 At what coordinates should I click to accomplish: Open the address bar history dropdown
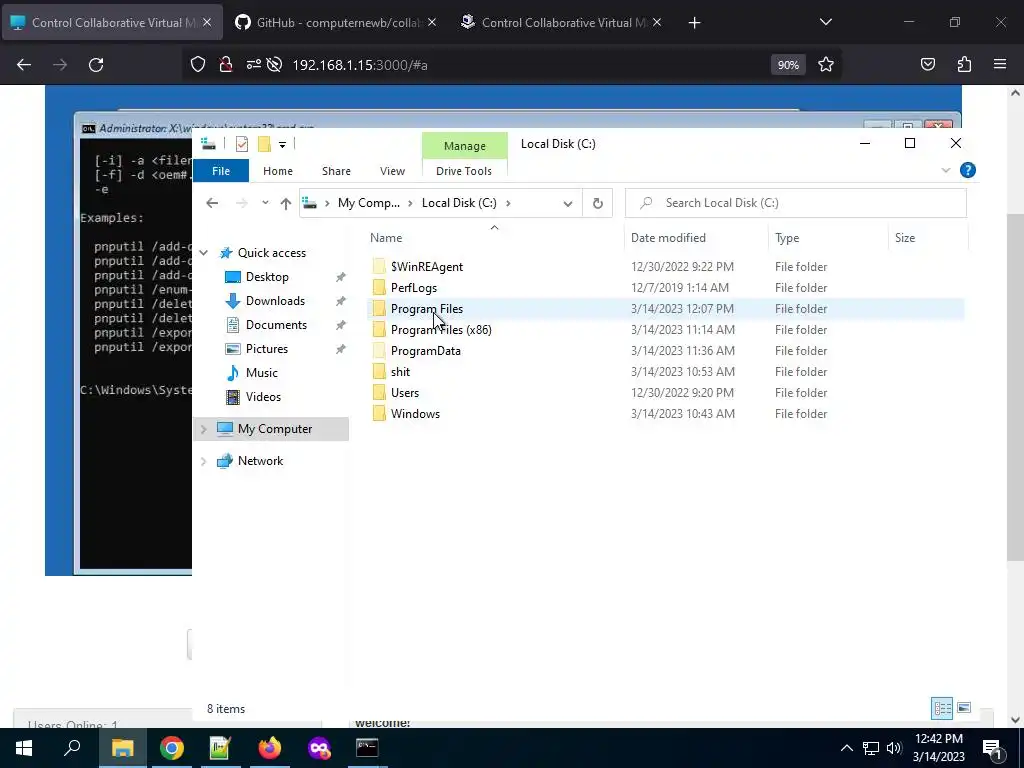568,203
